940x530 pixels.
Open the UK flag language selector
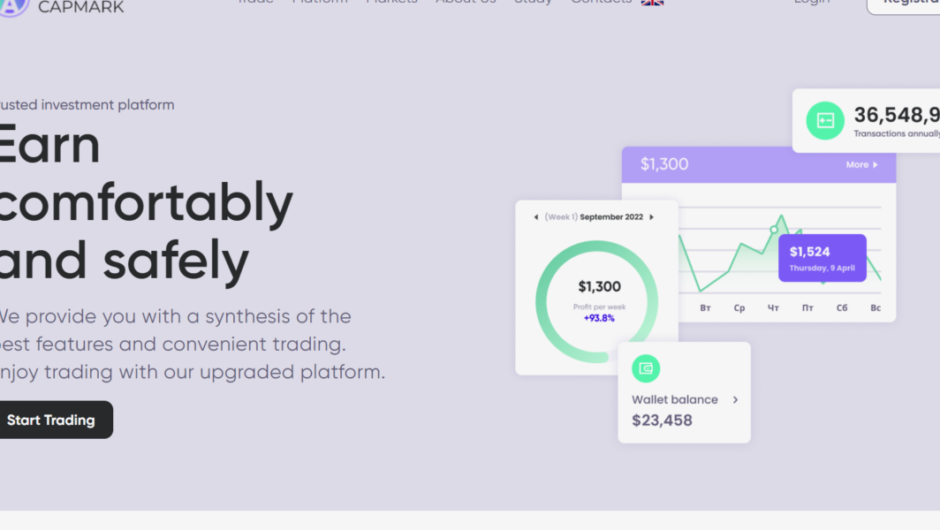tap(652, 3)
